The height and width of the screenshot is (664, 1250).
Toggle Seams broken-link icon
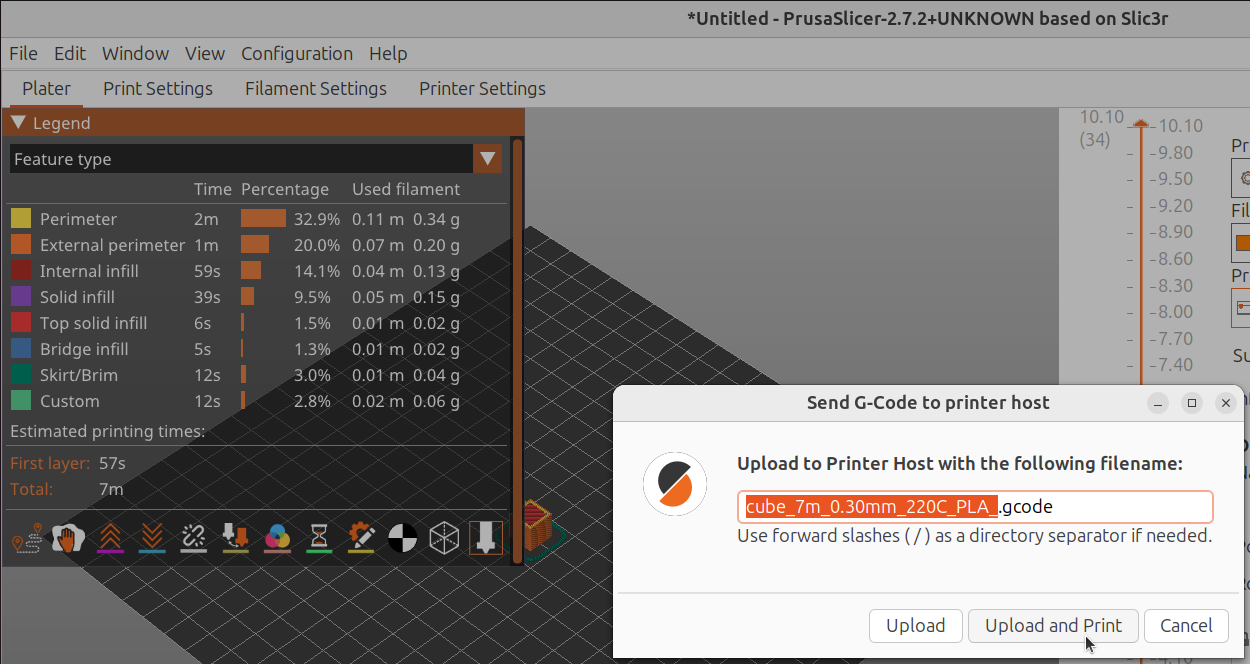tap(193, 539)
